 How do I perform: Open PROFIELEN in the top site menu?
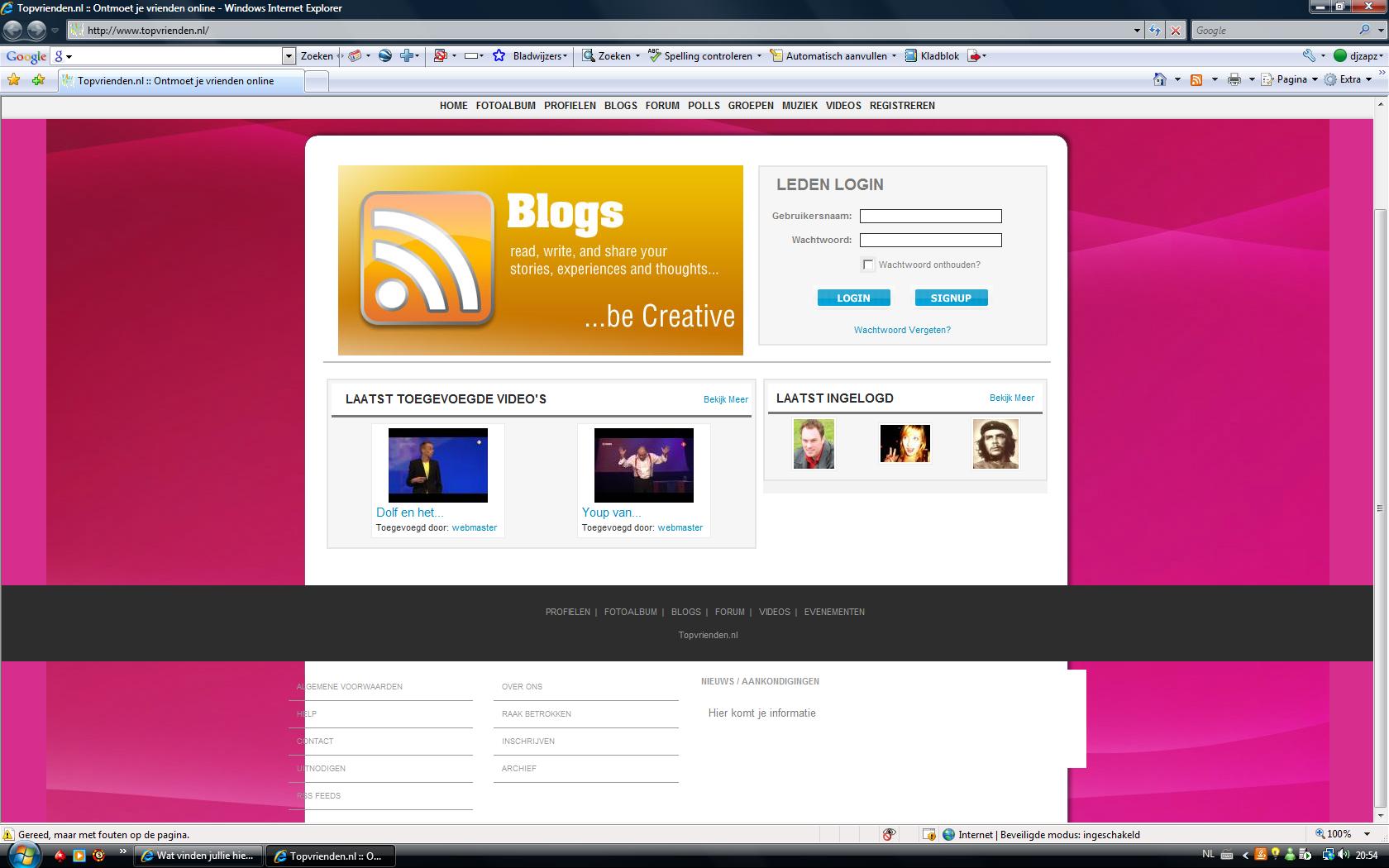click(x=570, y=106)
